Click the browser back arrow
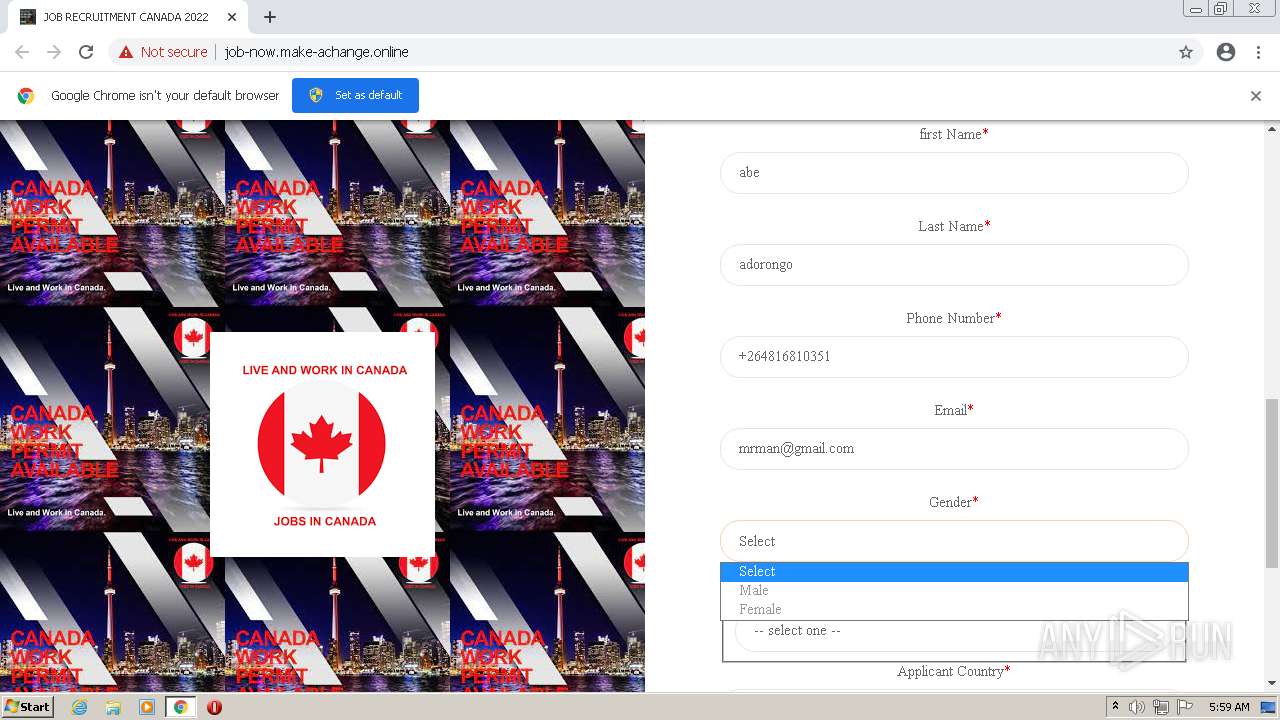The image size is (1280, 720). point(22,52)
